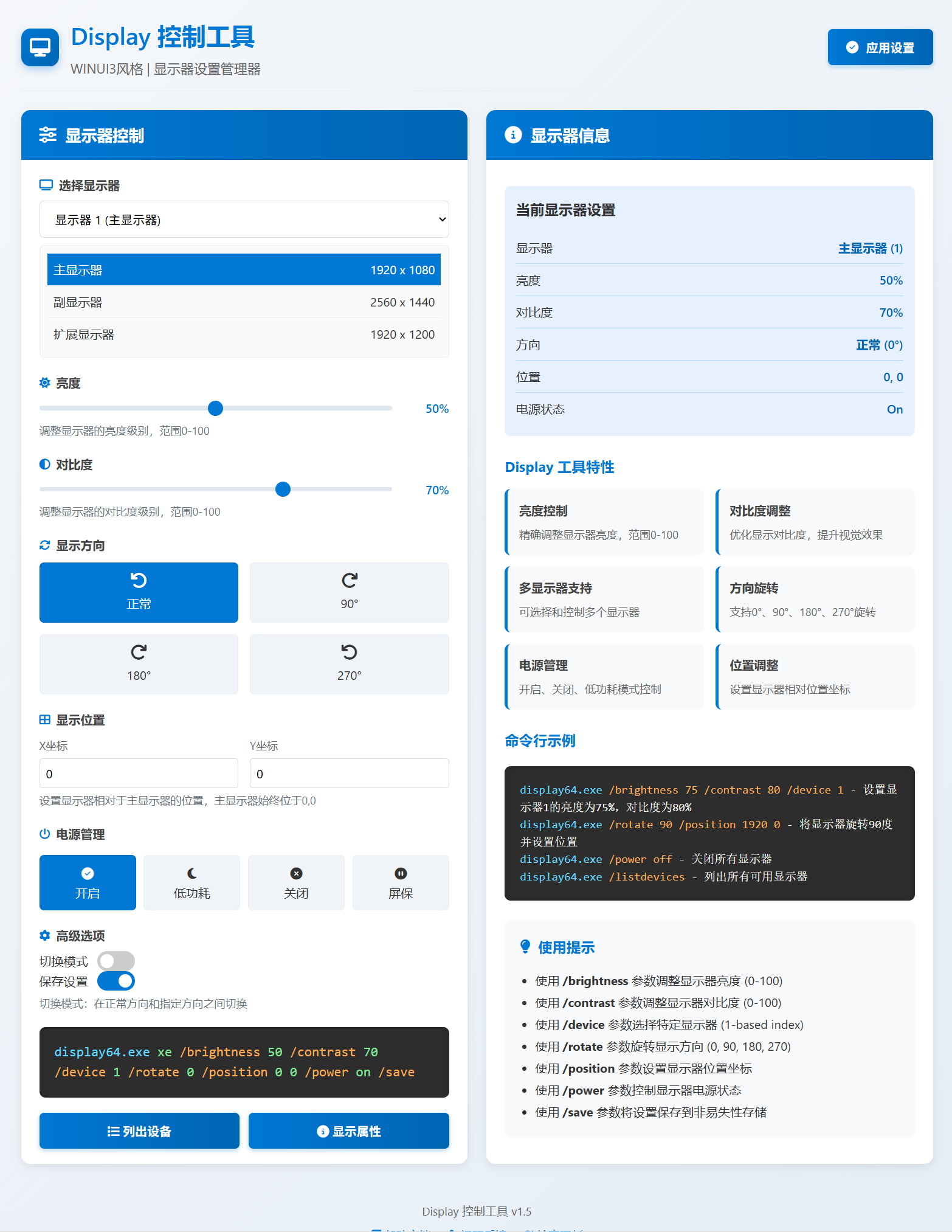Select 扩展显示器 1920 x 1200 row
Image resolution: width=952 pixels, height=1232 pixels.
[244, 334]
